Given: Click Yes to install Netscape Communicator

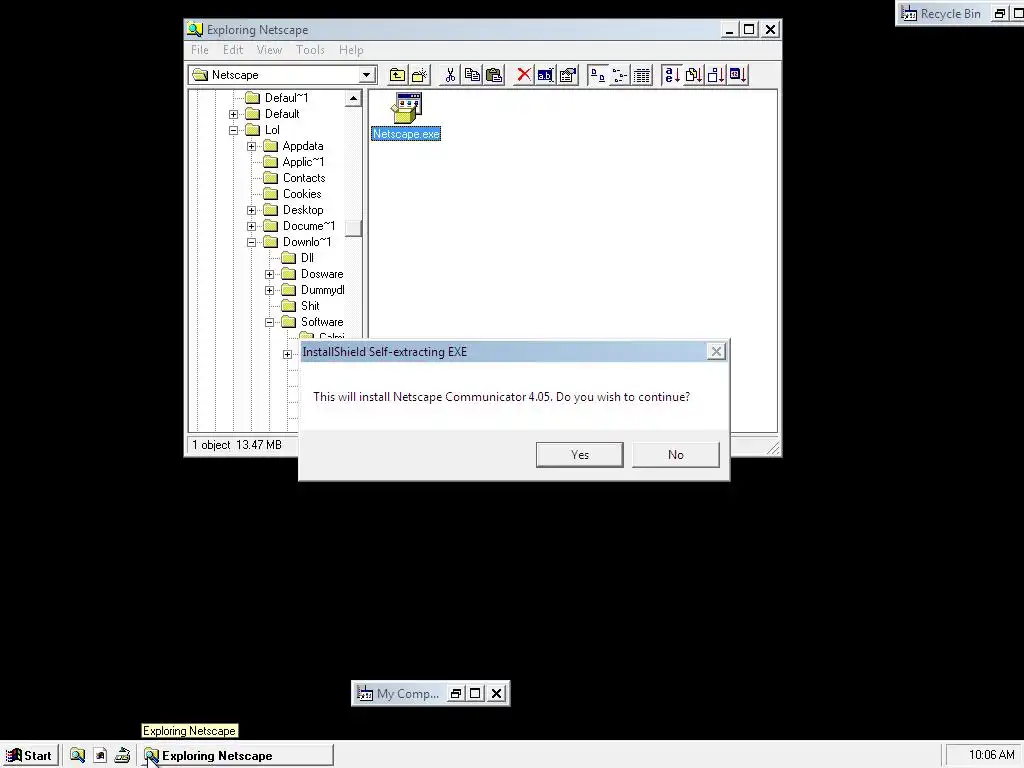Looking at the screenshot, I should [x=579, y=455].
